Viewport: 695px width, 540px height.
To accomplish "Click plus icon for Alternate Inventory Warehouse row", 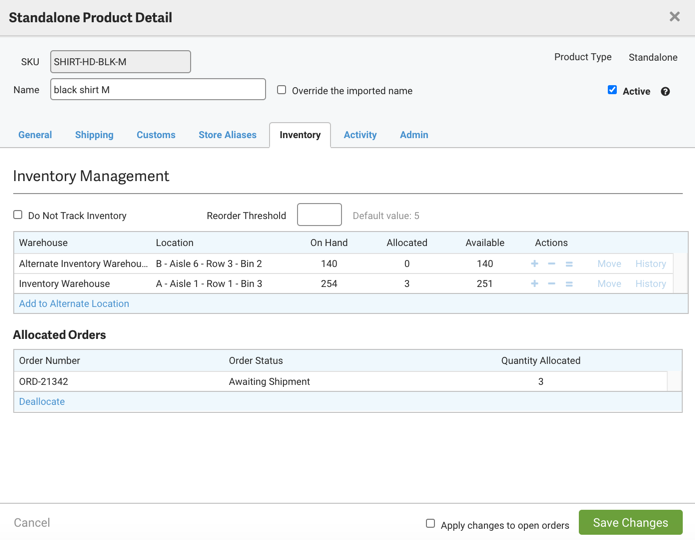I will pos(535,264).
